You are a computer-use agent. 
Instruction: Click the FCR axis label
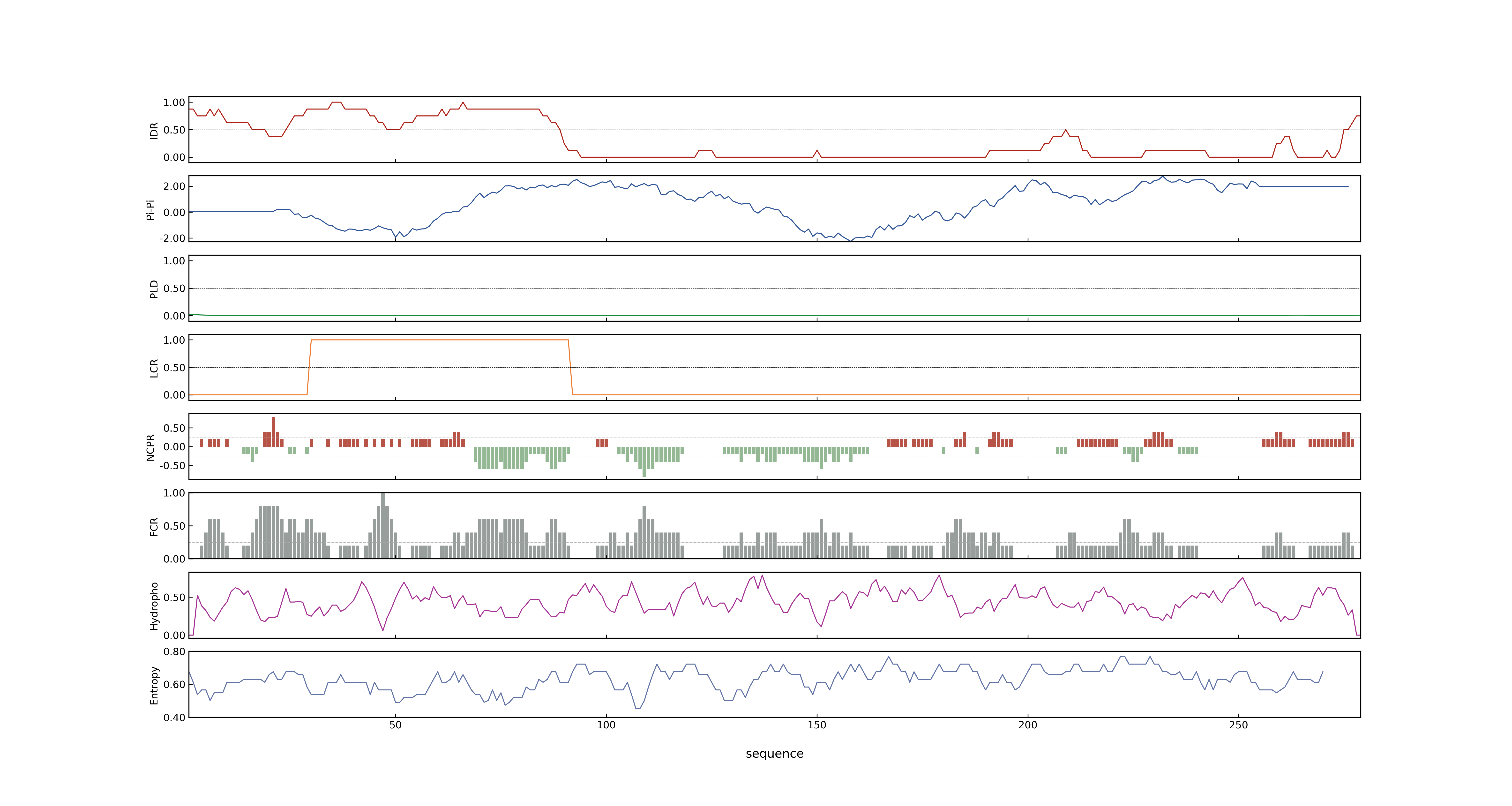pos(154,526)
